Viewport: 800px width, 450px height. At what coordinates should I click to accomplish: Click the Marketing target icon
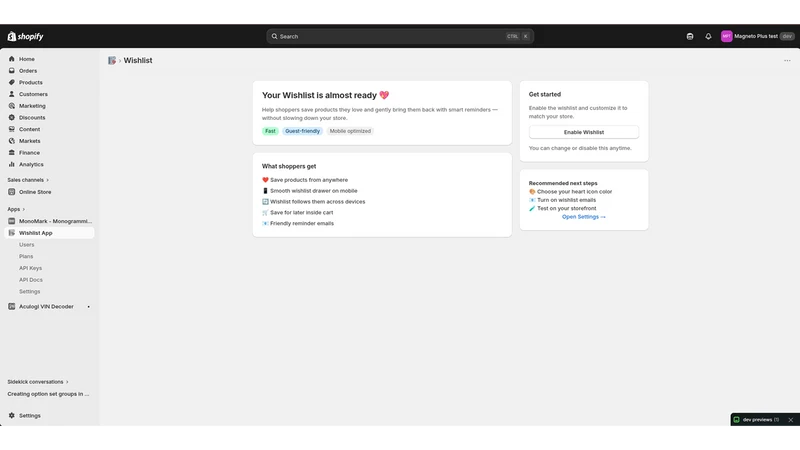pyautogui.click(x=12, y=106)
